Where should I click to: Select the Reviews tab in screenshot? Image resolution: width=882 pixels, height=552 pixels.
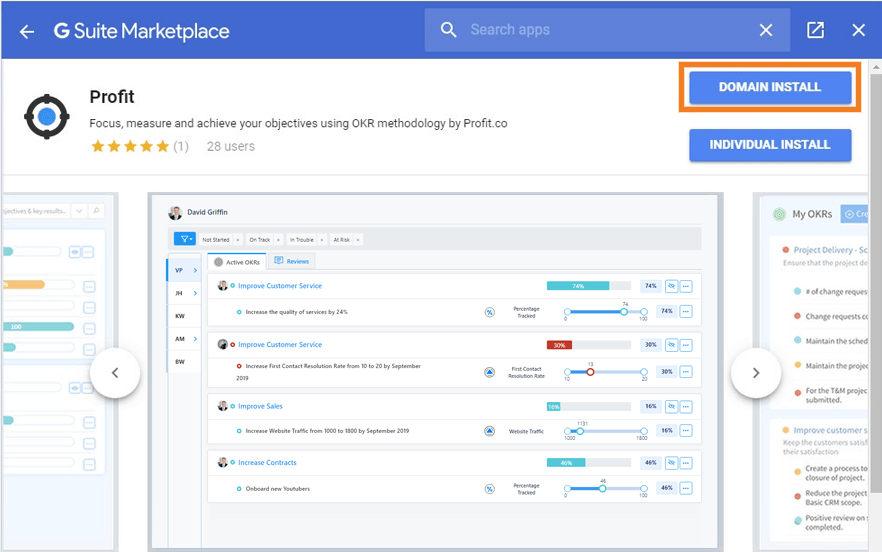pyautogui.click(x=292, y=261)
